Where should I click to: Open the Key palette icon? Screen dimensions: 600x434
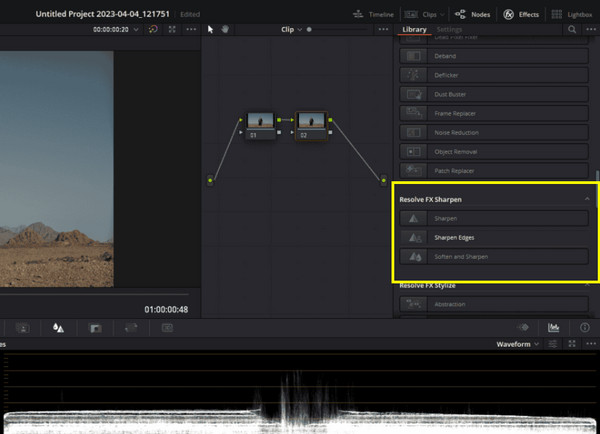95,328
